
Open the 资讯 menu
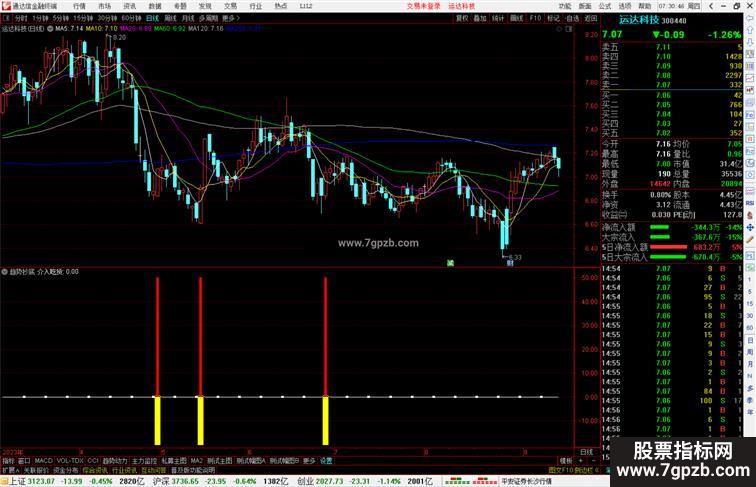tap(129, 6)
